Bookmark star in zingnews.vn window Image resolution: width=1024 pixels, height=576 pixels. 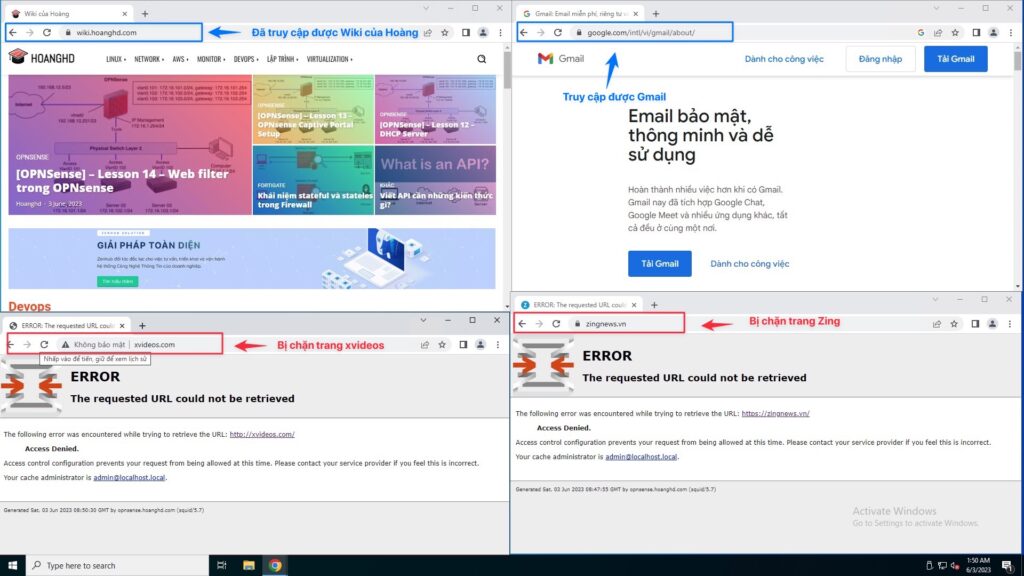pos(954,323)
